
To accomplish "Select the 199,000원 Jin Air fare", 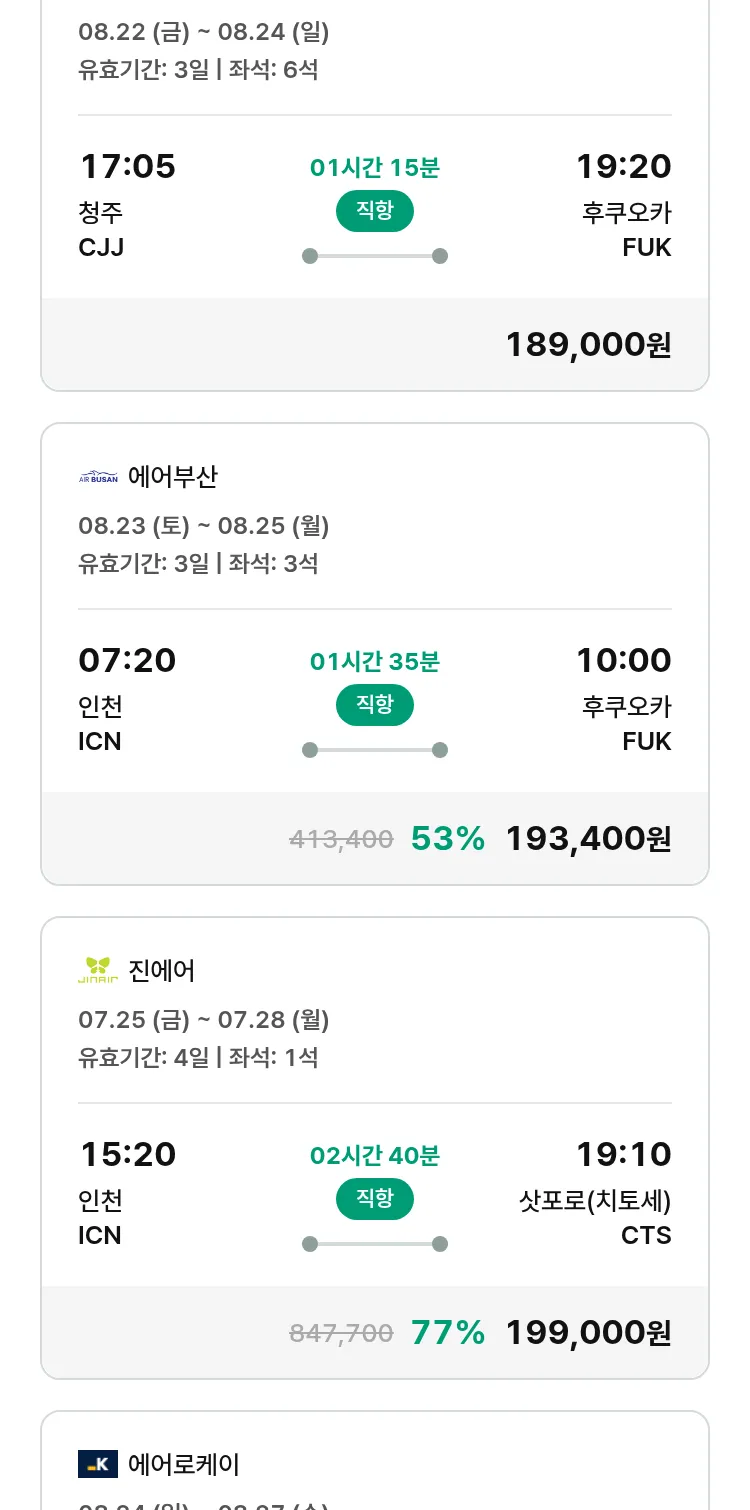I will click(x=588, y=1333).
